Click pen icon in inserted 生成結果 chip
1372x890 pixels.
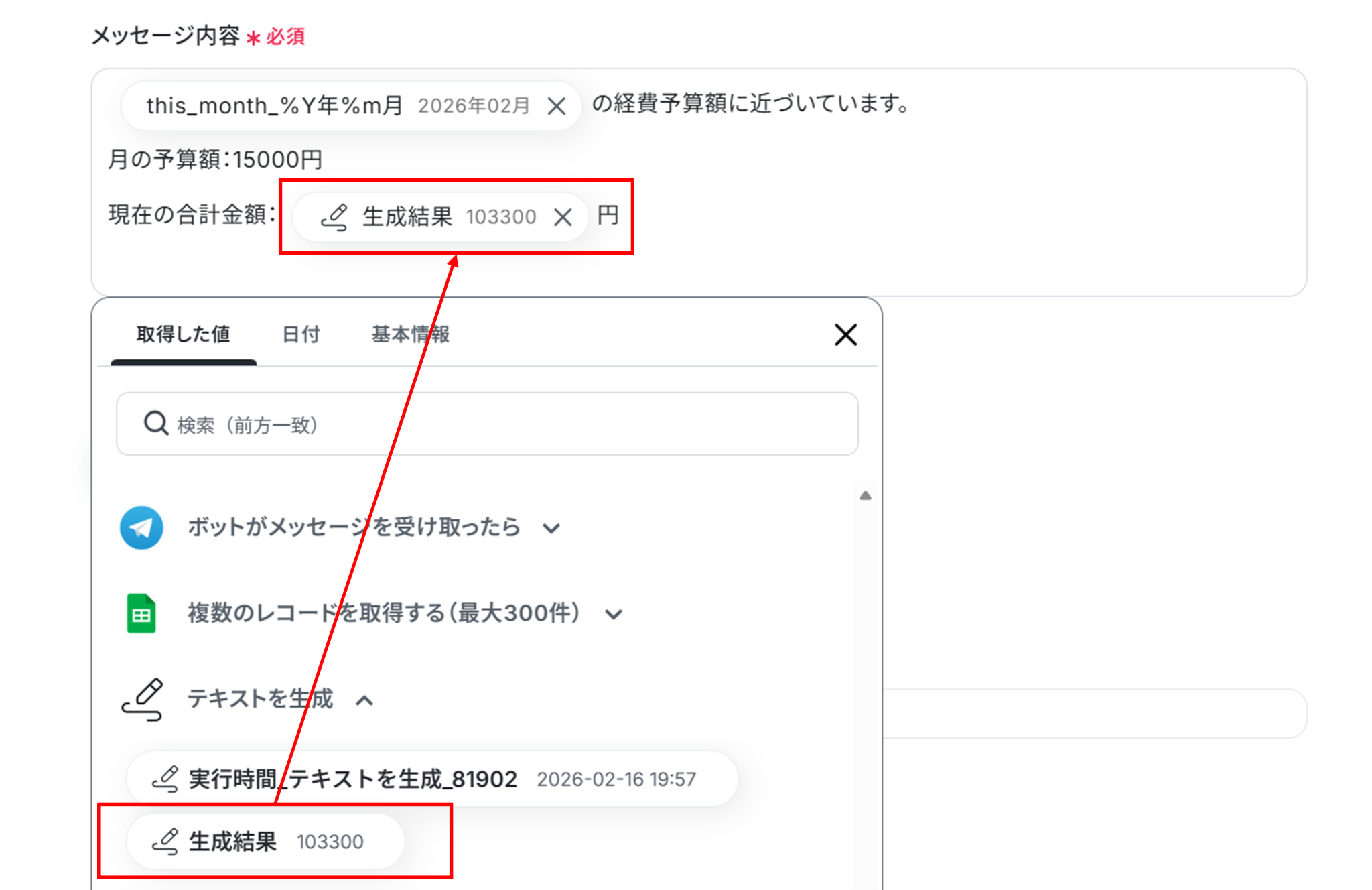[x=334, y=217]
